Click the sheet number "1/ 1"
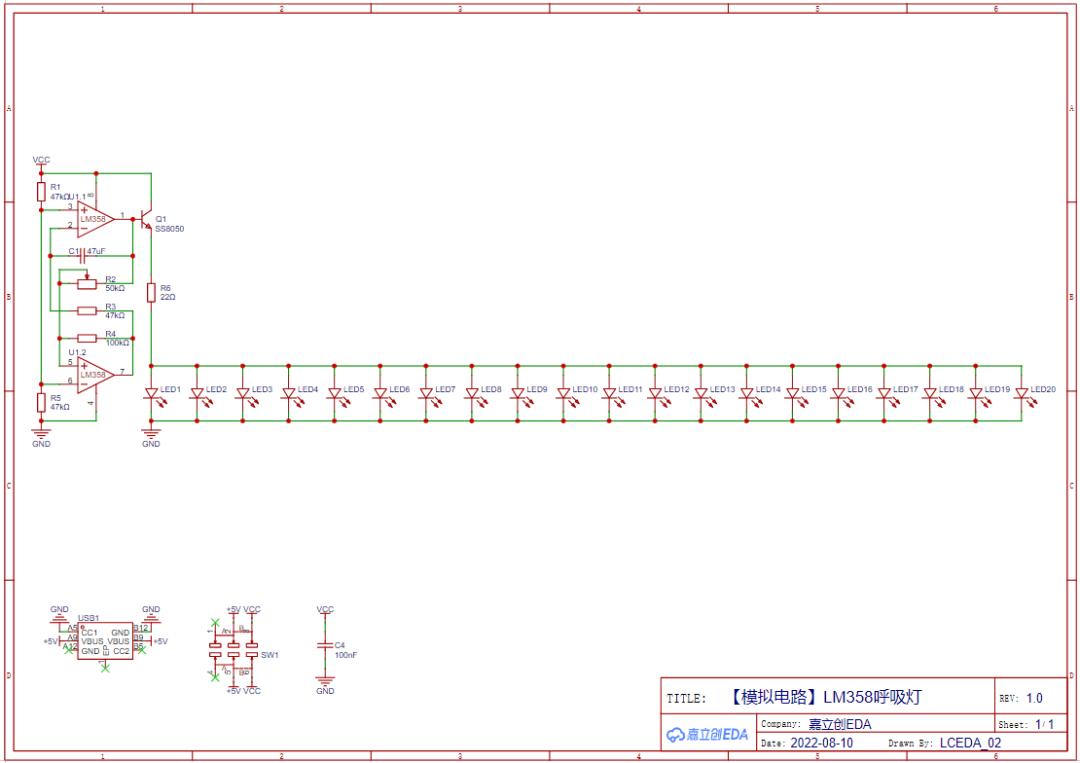The image size is (1080, 763). [1044, 724]
